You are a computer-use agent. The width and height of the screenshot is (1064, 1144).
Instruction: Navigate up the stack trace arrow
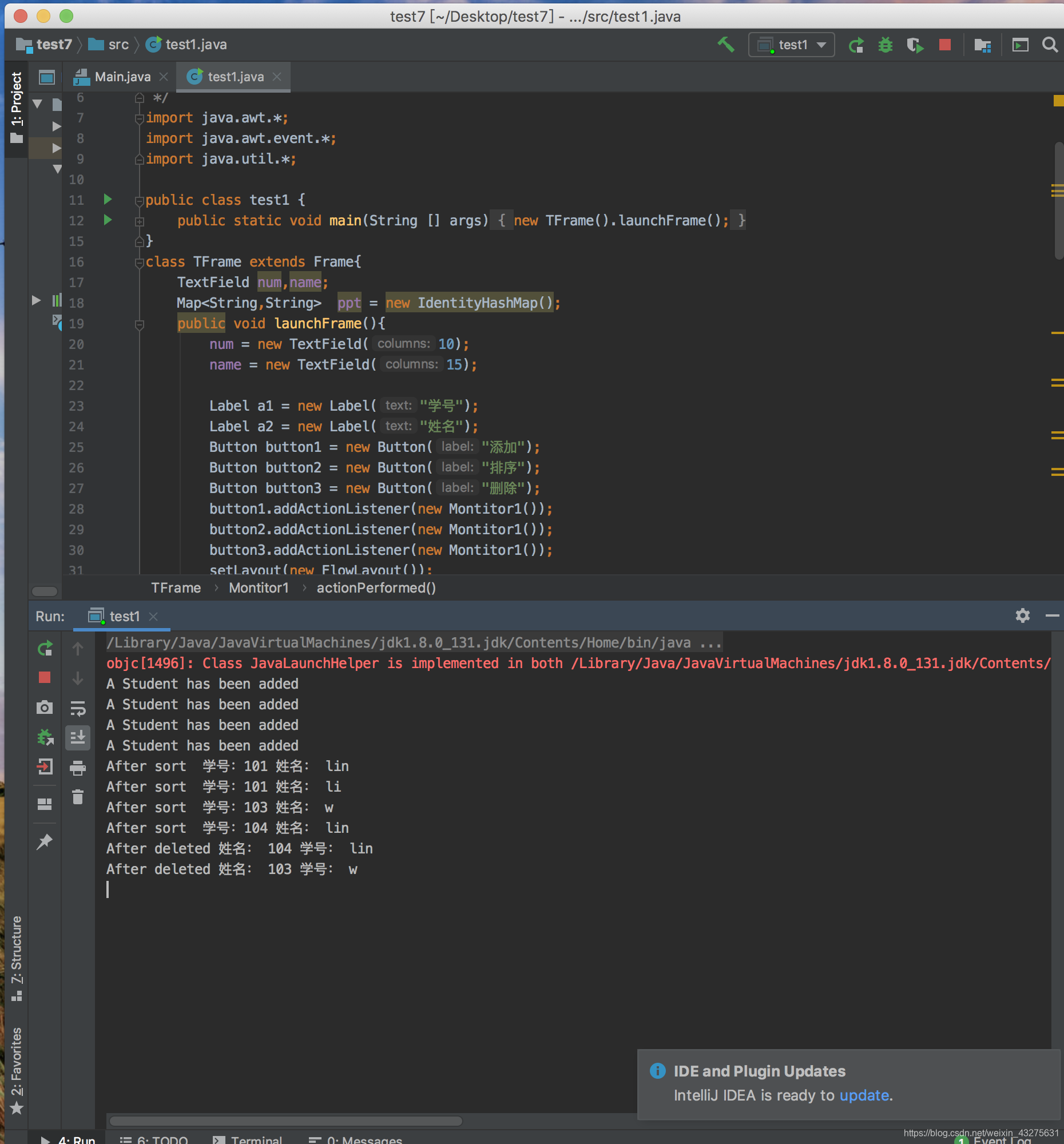[x=78, y=649]
